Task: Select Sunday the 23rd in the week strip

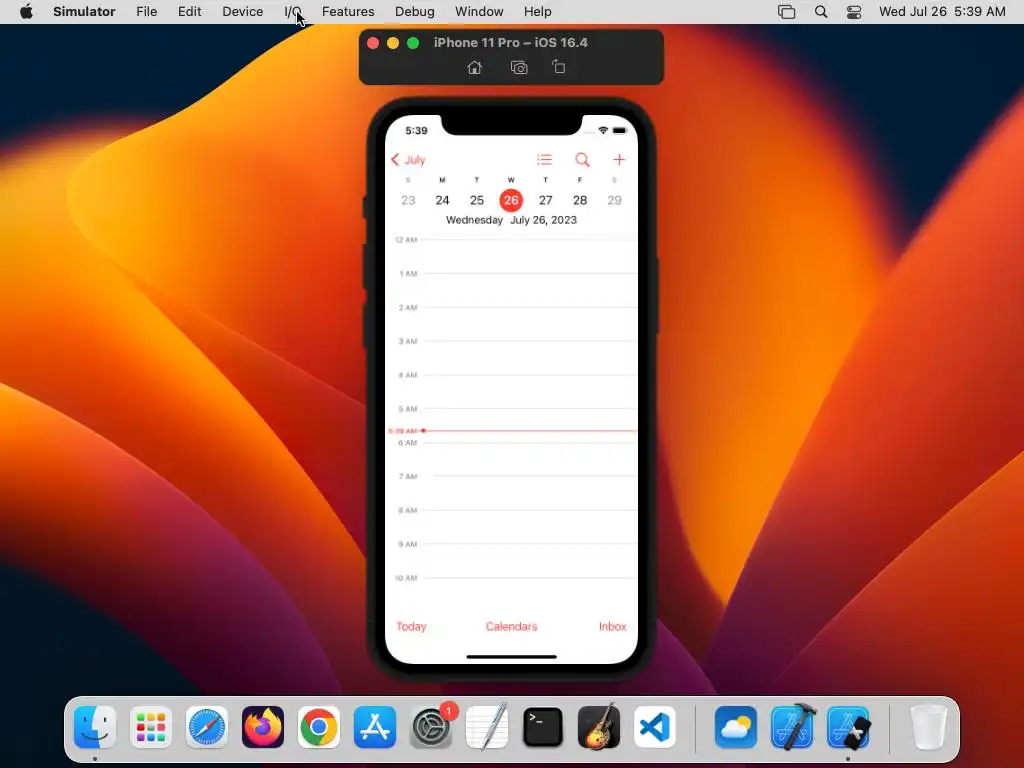Action: [x=408, y=200]
